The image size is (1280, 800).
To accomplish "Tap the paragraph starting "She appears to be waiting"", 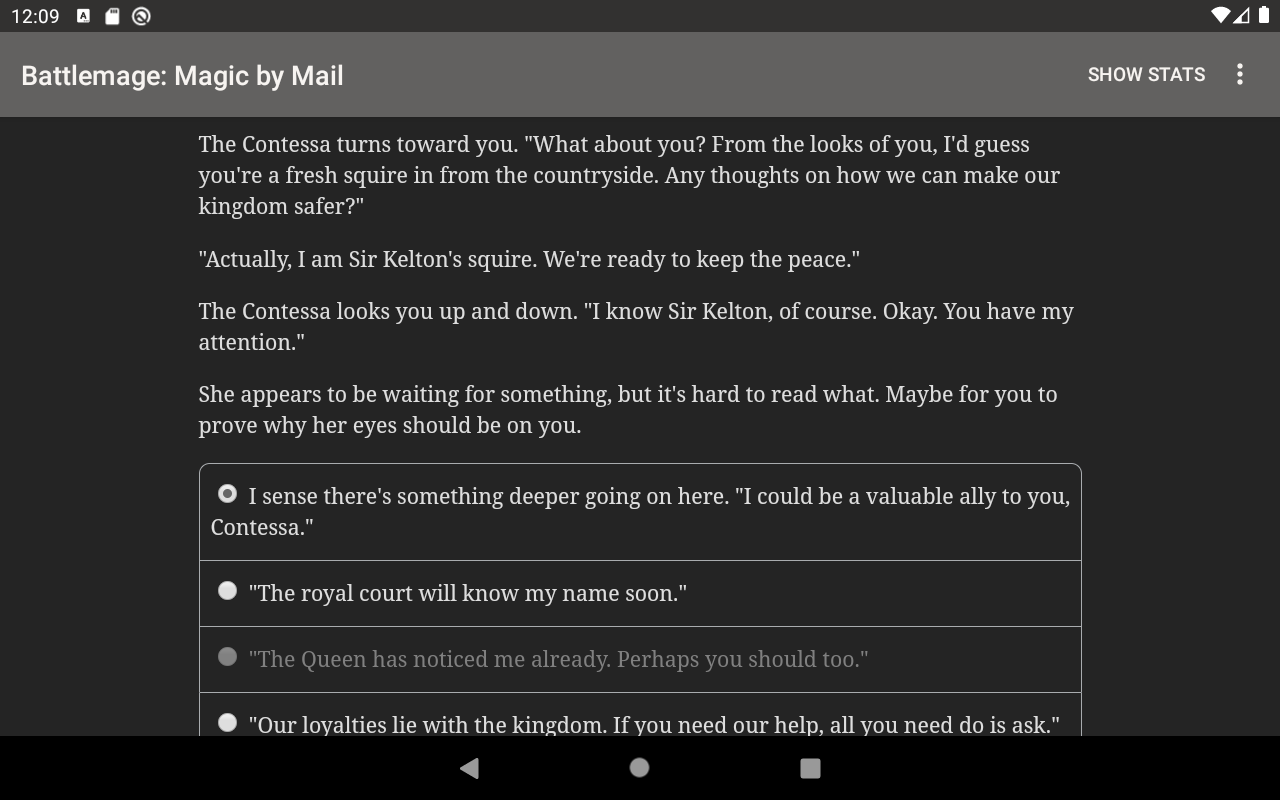I will click(x=628, y=409).
